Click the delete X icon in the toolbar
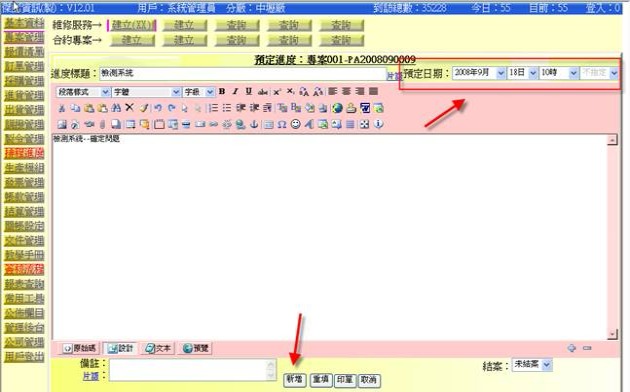This screenshot has width=630, height=392. [129, 108]
